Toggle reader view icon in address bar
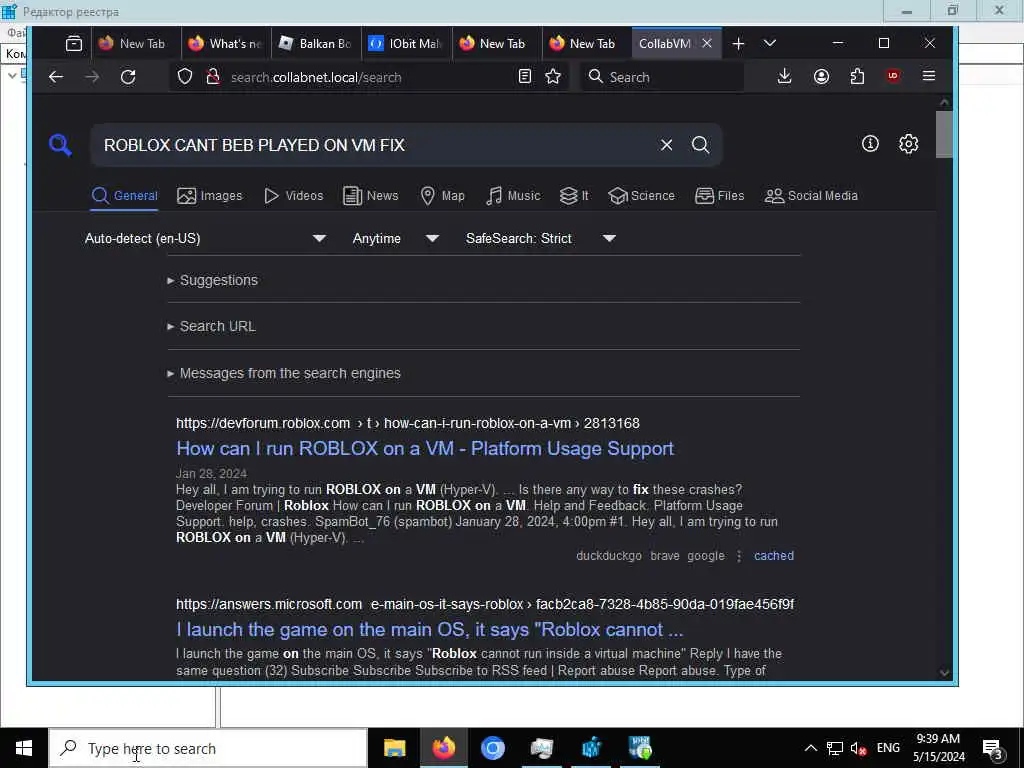Image resolution: width=1024 pixels, height=768 pixels. click(524, 76)
